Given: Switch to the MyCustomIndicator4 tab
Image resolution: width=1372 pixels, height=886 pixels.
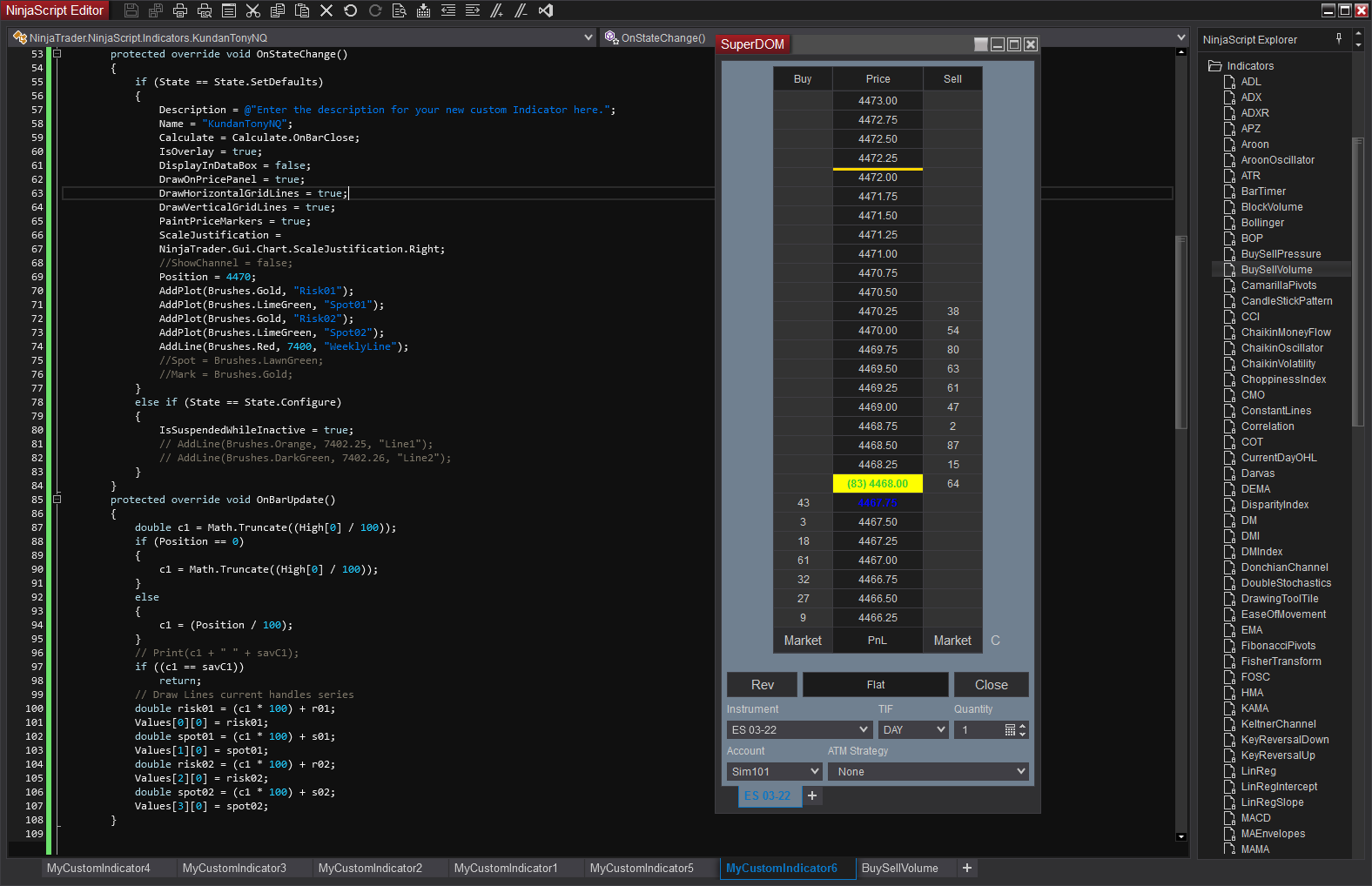Looking at the screenshot, I should [x=98, y=869].
